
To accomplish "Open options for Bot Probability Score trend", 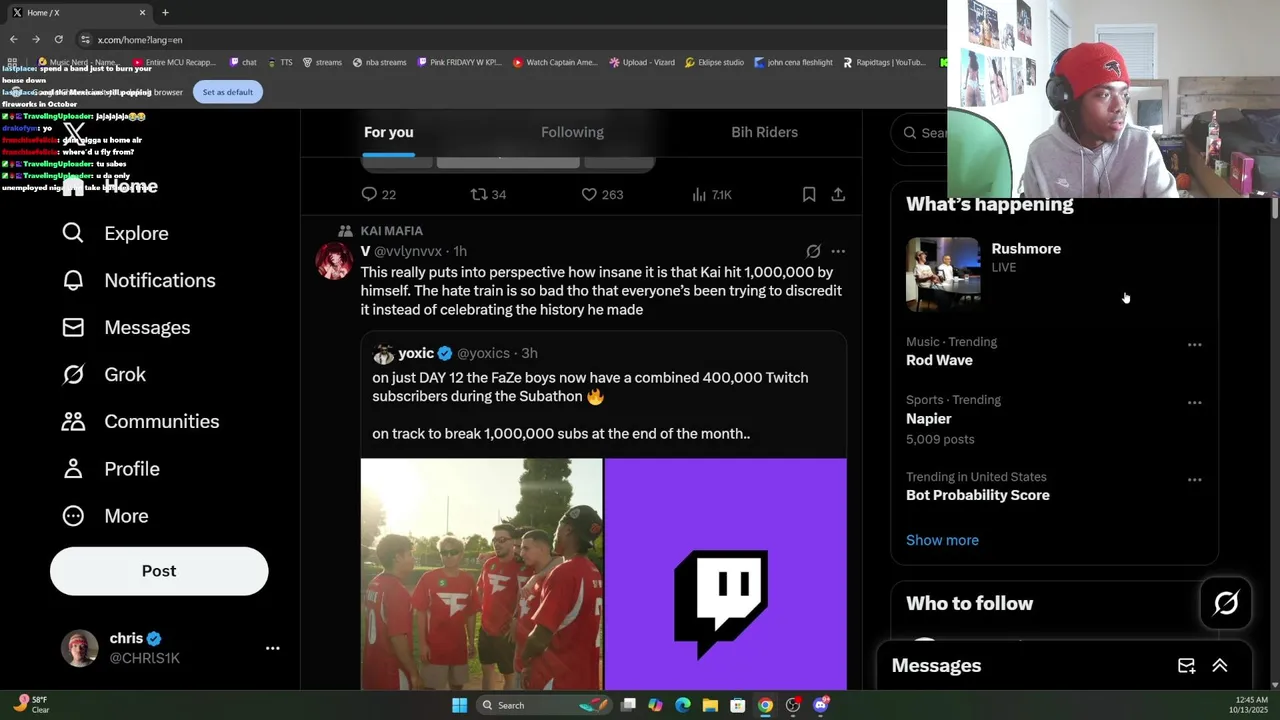I will pos(1194,479).
